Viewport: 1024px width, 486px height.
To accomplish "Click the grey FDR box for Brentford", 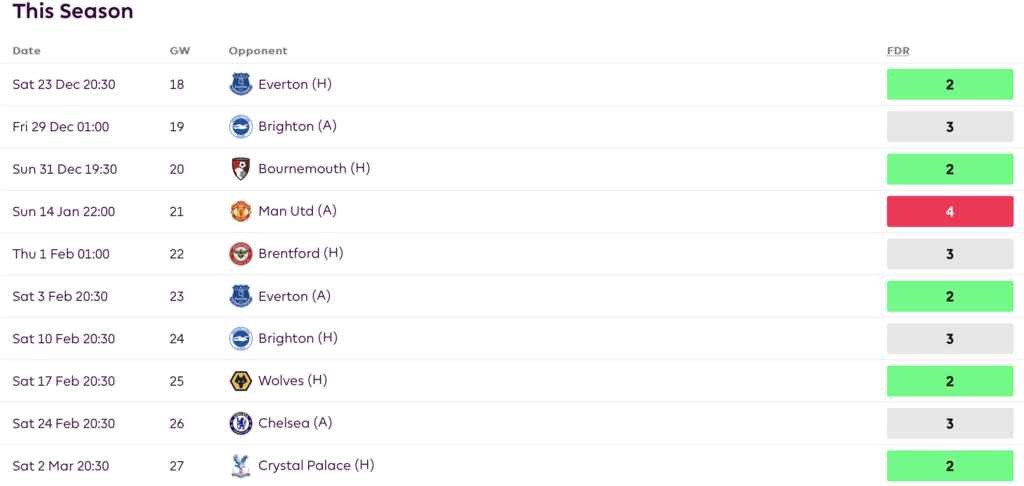I will (949, 254).
